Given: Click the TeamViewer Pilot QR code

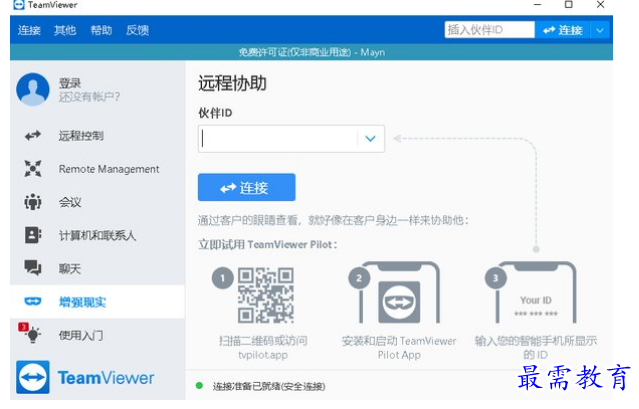Looking at the screenshot, I should point(266,295).
